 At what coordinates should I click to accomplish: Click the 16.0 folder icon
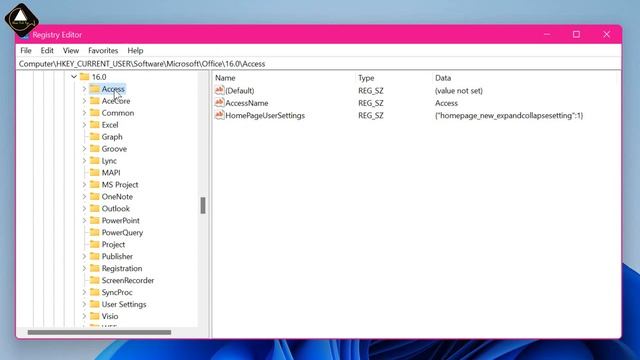[84, 77]
